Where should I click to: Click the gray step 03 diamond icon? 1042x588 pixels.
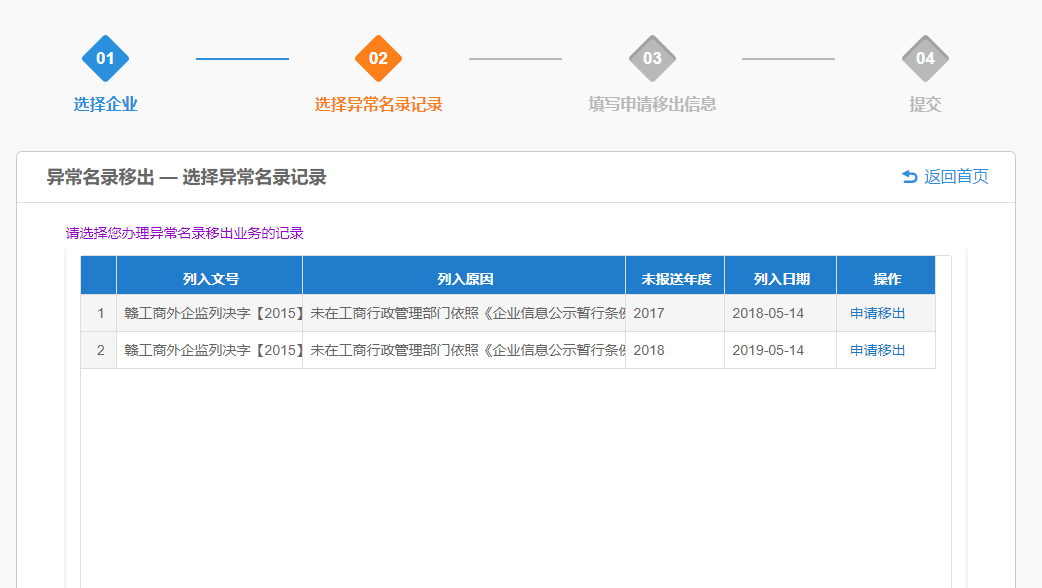(x=652, y=58)
